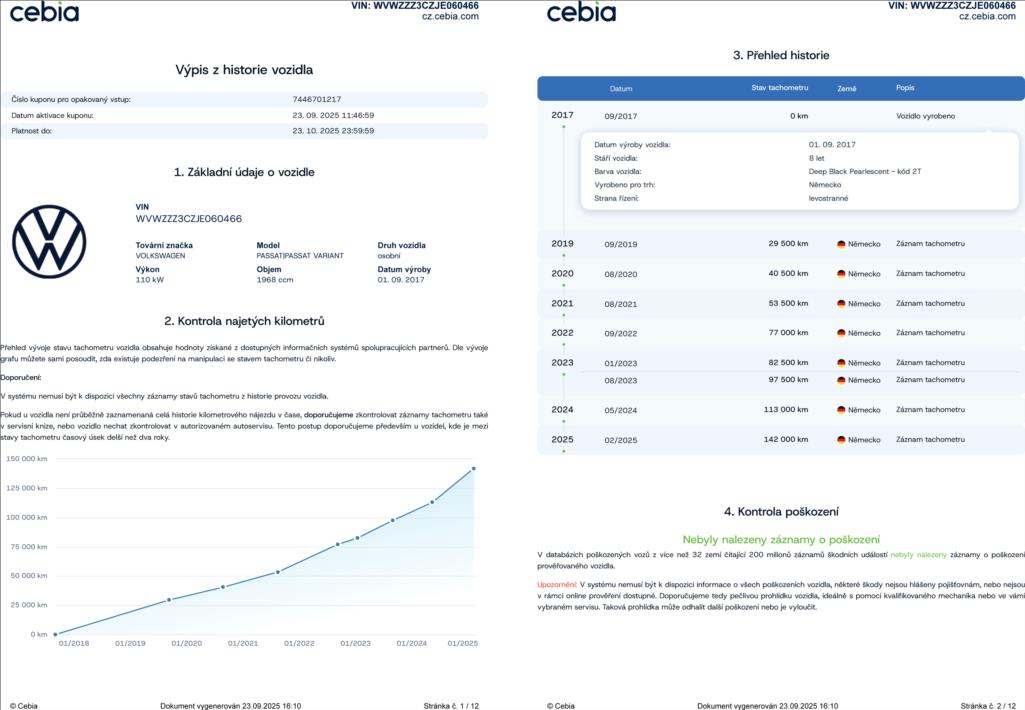
Task: Click the German flag in the 09/2019 row
Action: 841,244
